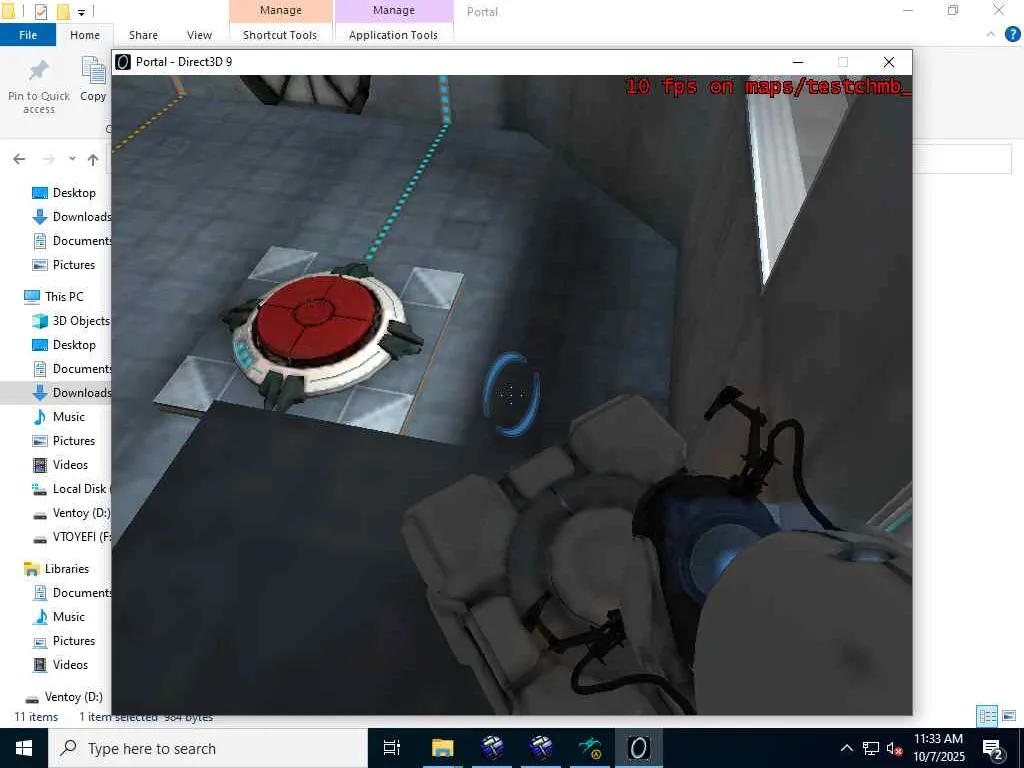Open the Windows Start menu
This screenshot has height=768, width=1024.
[24, 748]
